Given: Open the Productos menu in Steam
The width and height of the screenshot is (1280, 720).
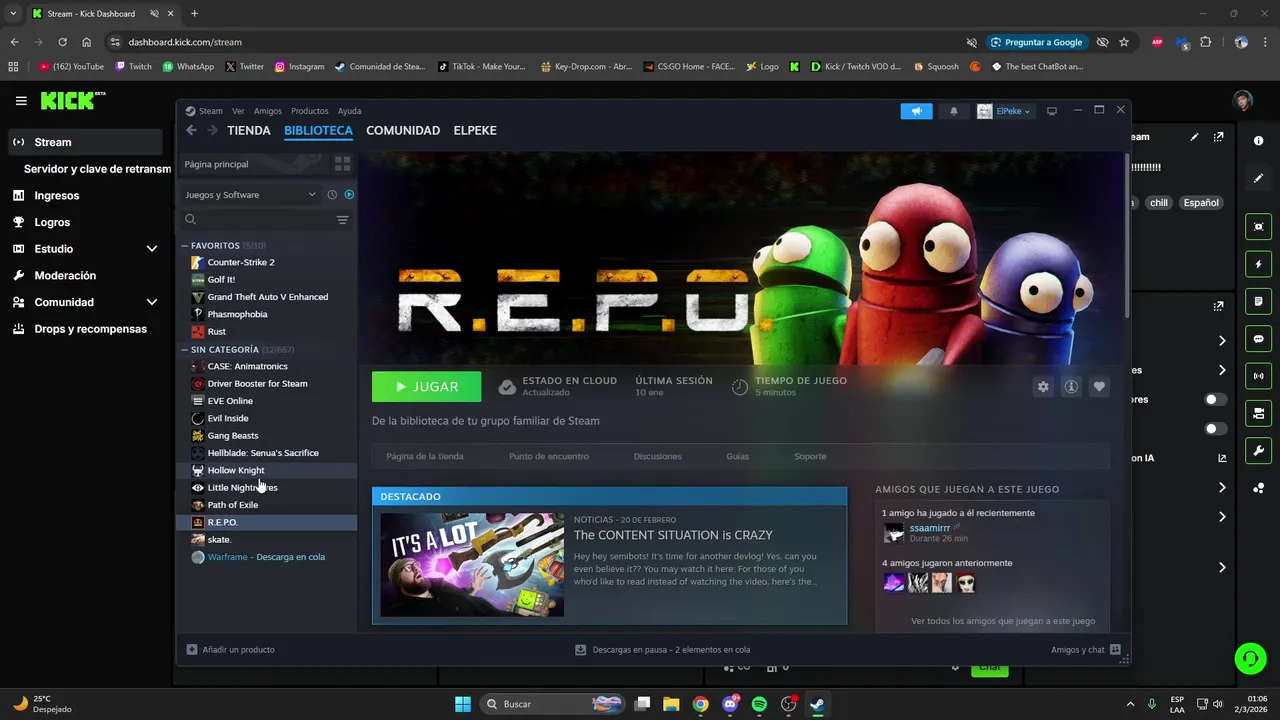Looking at the screenshot, I should point(310,111).
